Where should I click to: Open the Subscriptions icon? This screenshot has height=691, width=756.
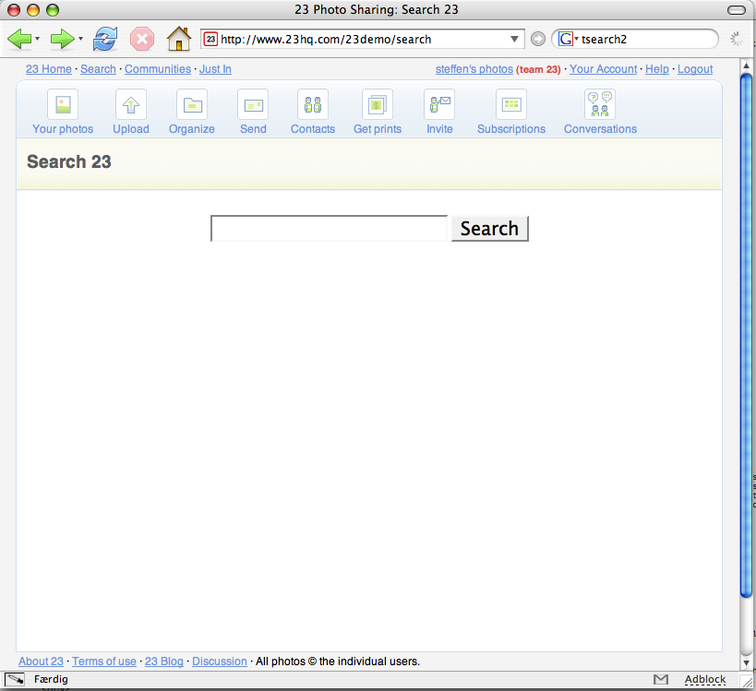[512, 104]
